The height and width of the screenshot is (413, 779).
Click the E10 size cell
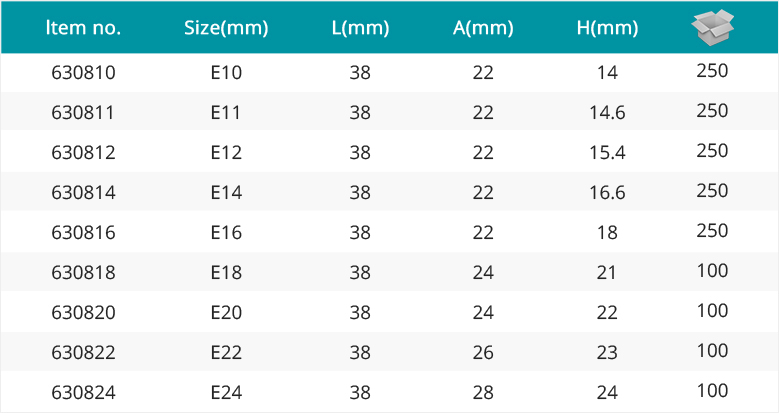coord(226,73)
